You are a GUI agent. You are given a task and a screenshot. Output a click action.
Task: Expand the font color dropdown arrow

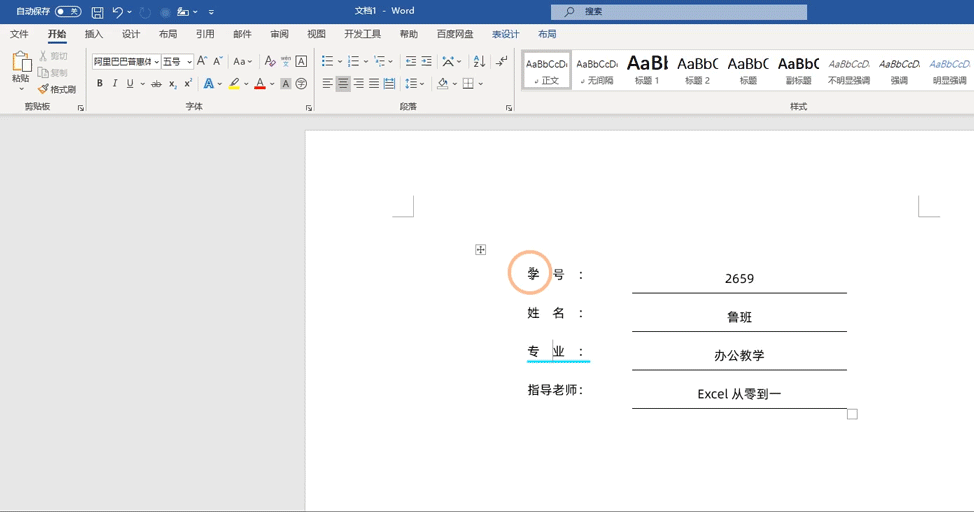coord(272,84)
